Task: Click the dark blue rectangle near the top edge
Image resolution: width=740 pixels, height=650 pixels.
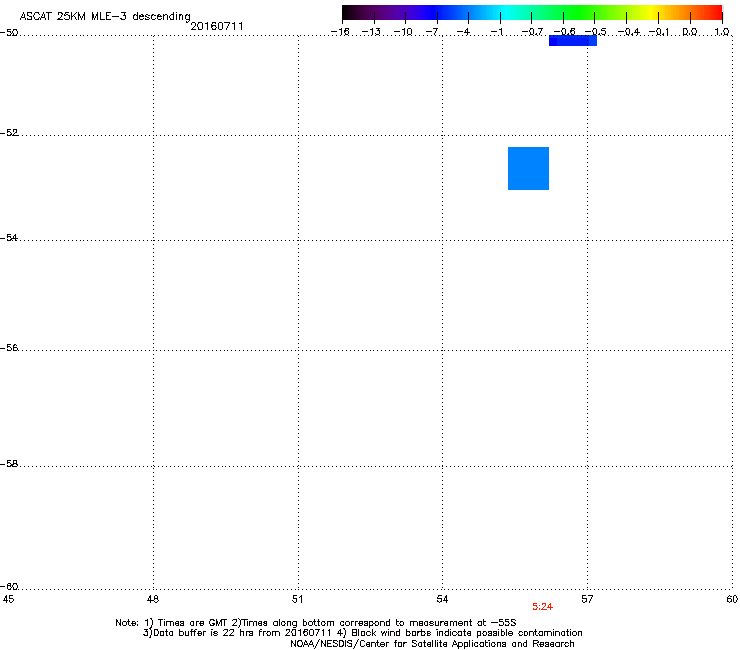Action: [572, 41]
